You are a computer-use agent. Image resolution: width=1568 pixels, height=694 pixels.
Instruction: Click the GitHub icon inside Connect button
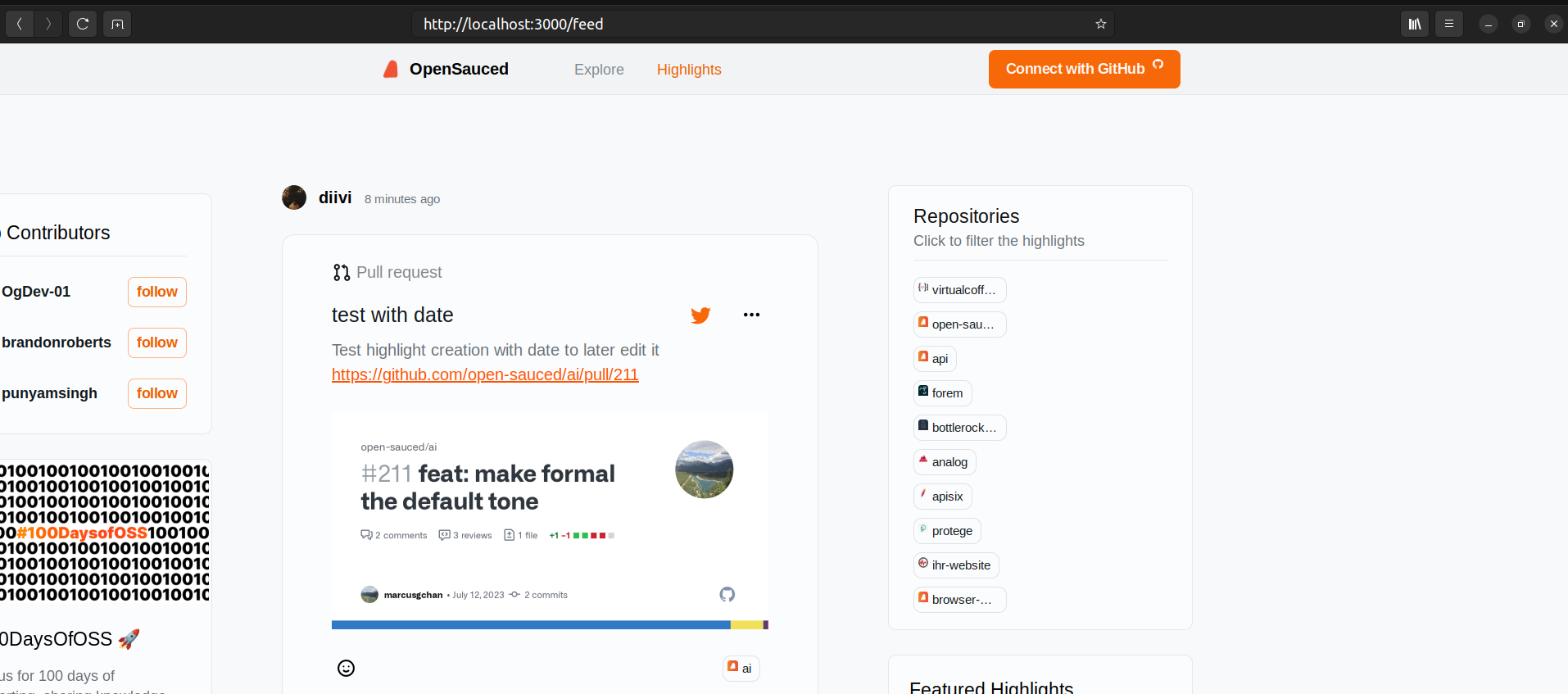coord(1158,64)
